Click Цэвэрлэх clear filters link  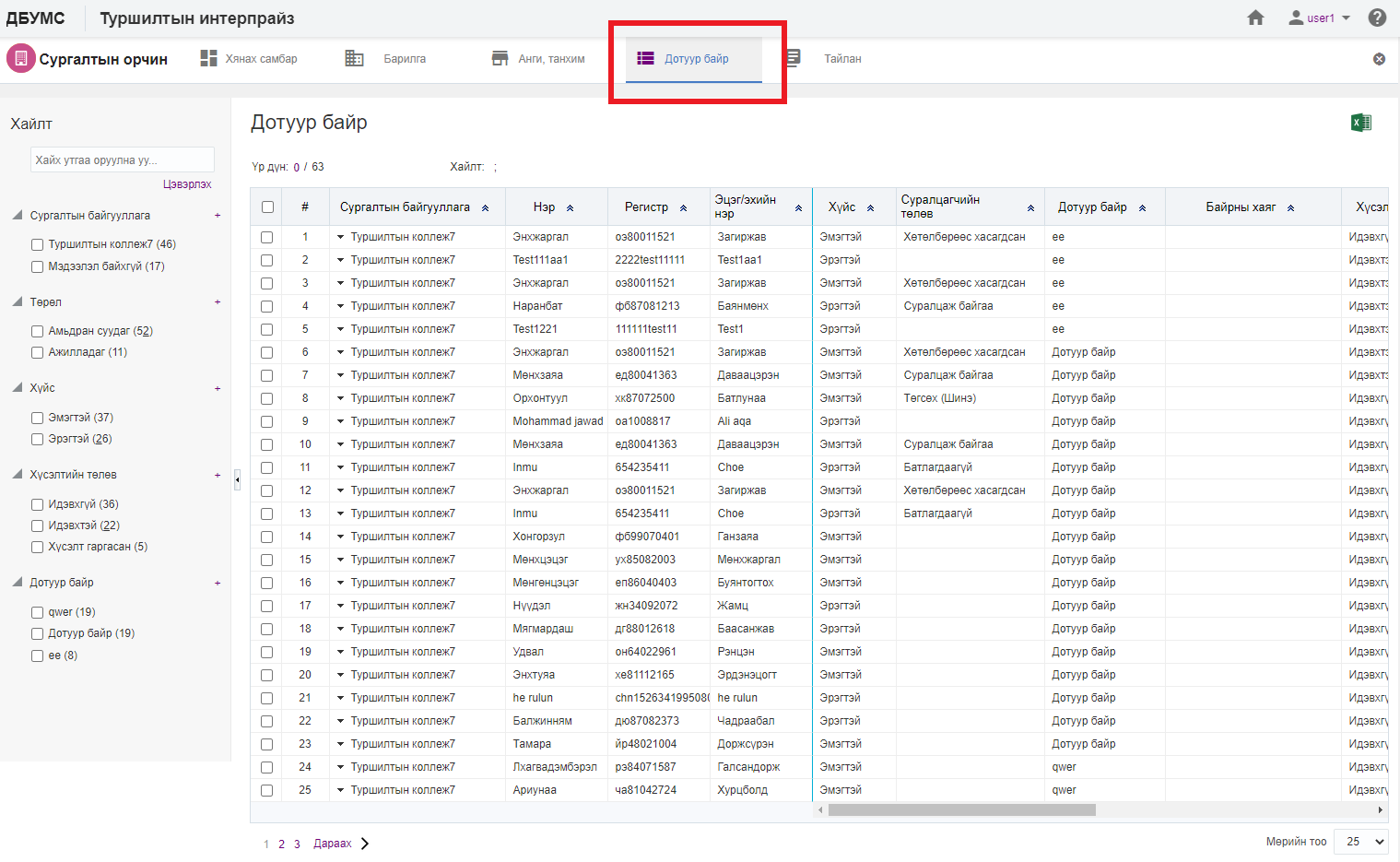[x=187, y=184]
